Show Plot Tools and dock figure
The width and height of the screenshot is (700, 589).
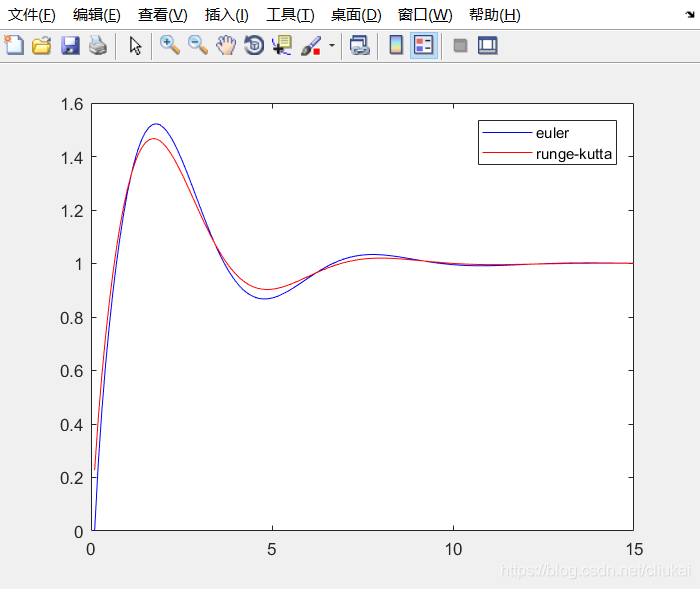488,46
